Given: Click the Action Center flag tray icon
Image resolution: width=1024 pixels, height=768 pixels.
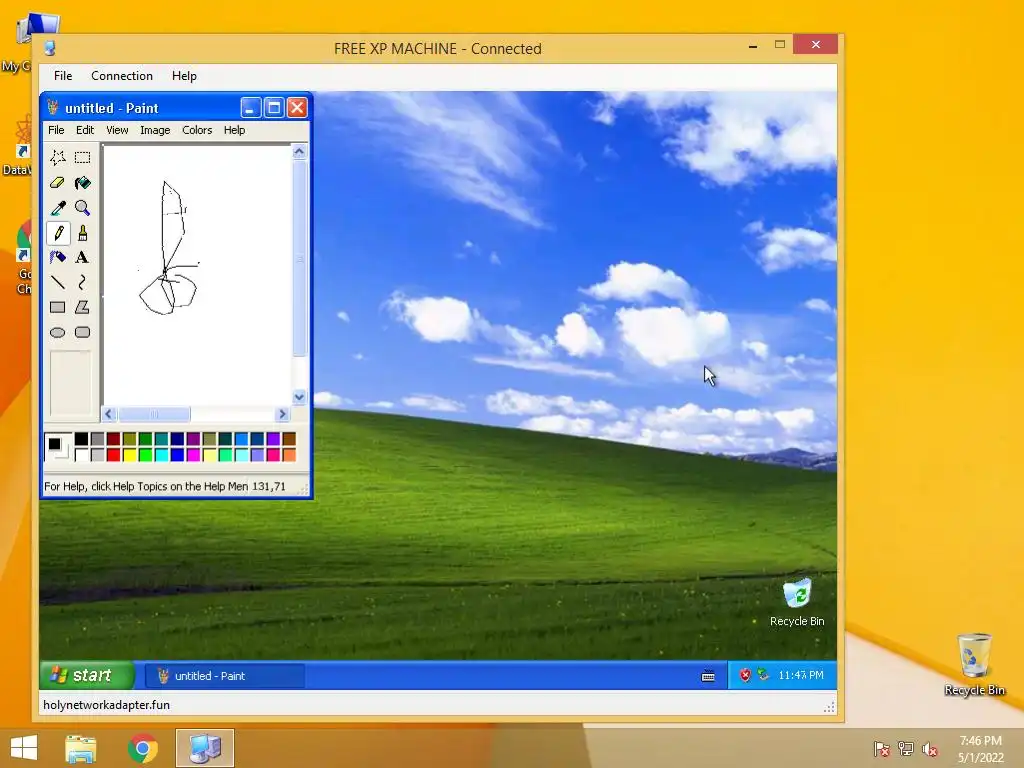Looking at the screenshot, I should coord(881,749).
